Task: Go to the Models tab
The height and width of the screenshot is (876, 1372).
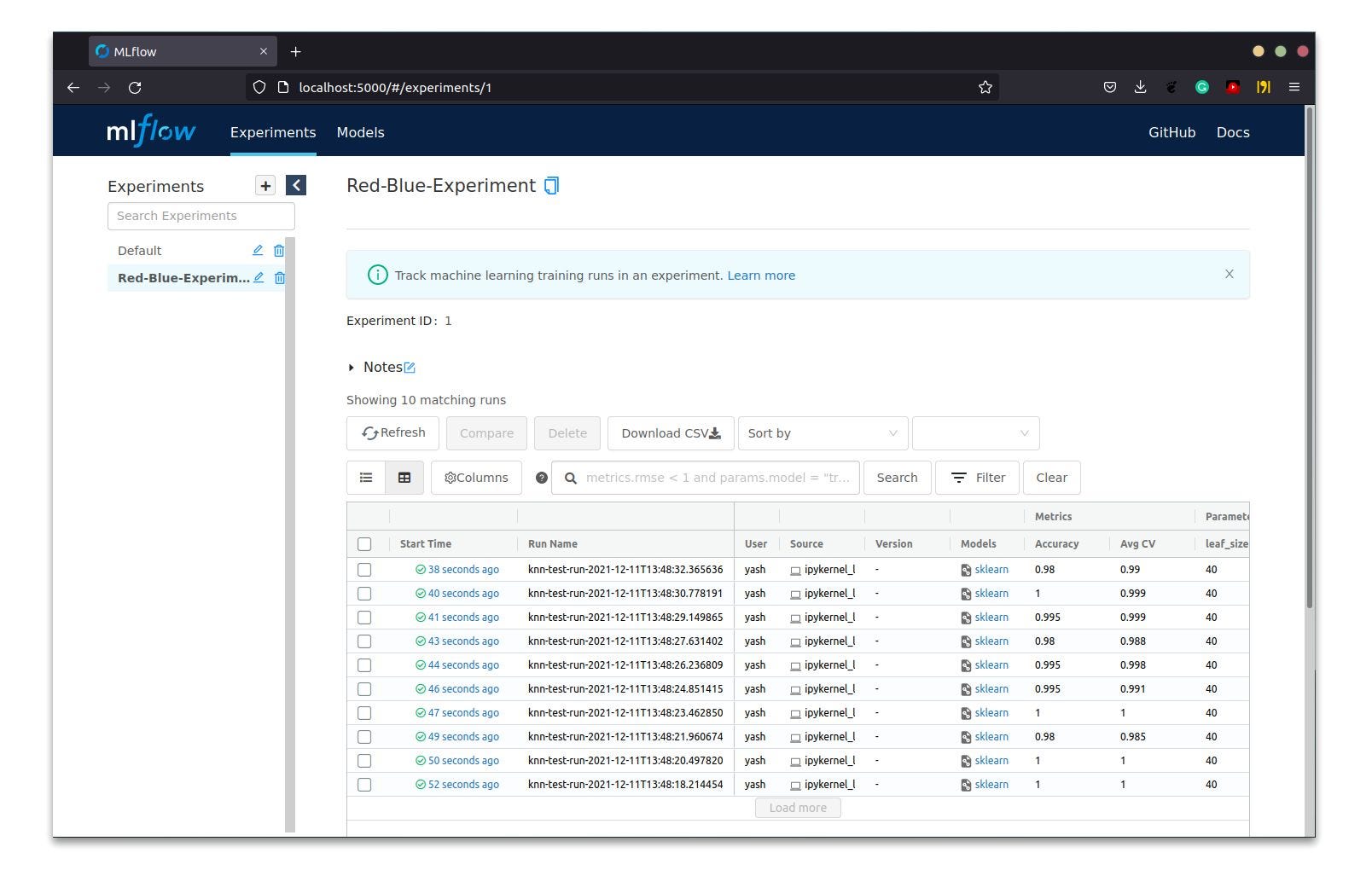Action: [x=360, y=133]
